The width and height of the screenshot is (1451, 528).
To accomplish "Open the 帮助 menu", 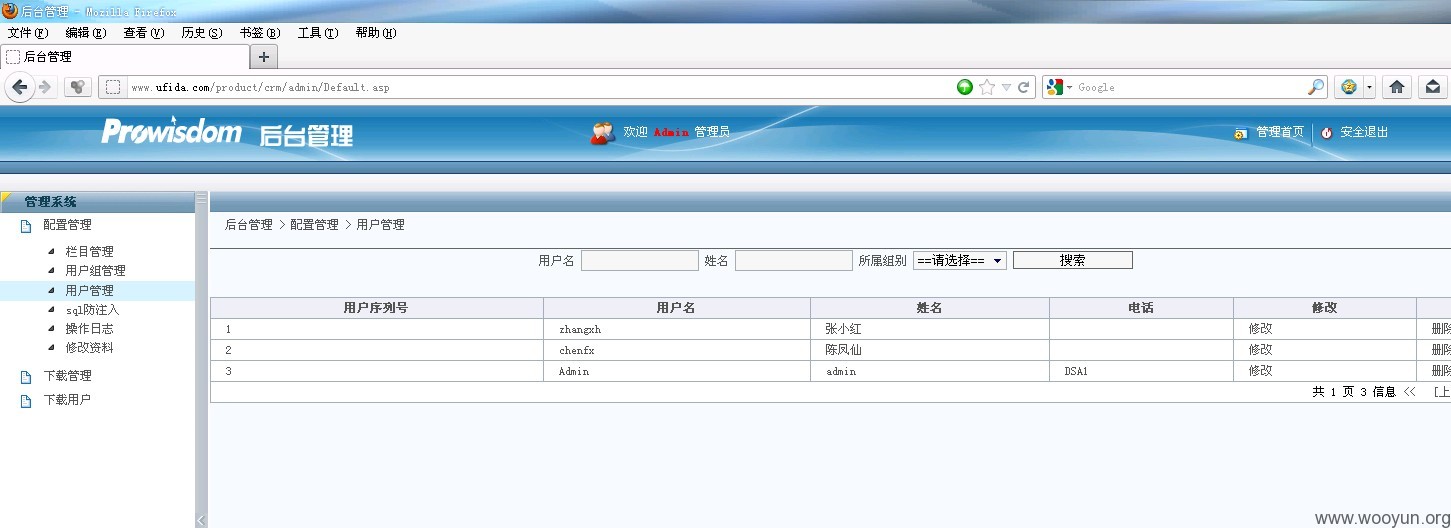I will click(x=376, y=33).
